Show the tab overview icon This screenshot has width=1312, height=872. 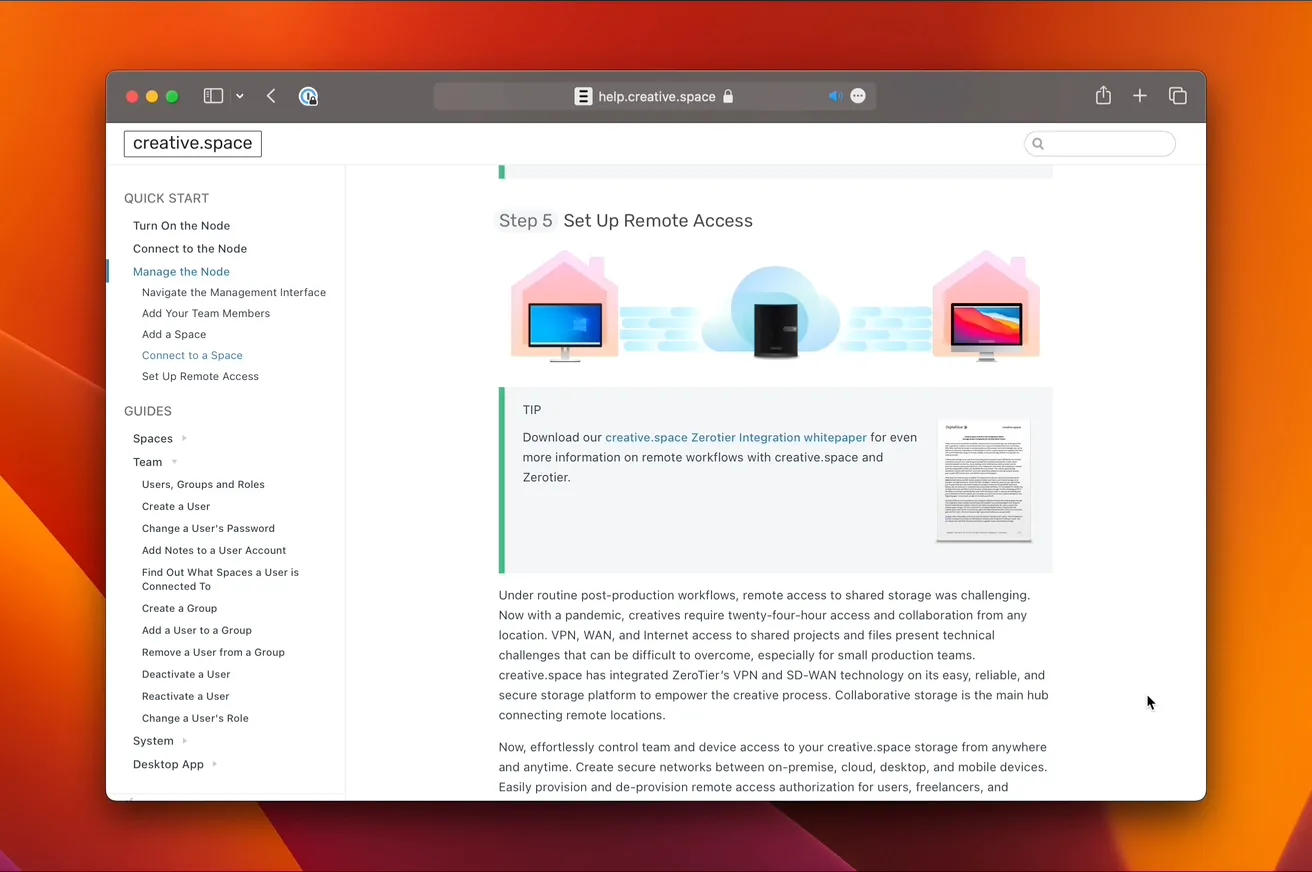point(1177,96)
